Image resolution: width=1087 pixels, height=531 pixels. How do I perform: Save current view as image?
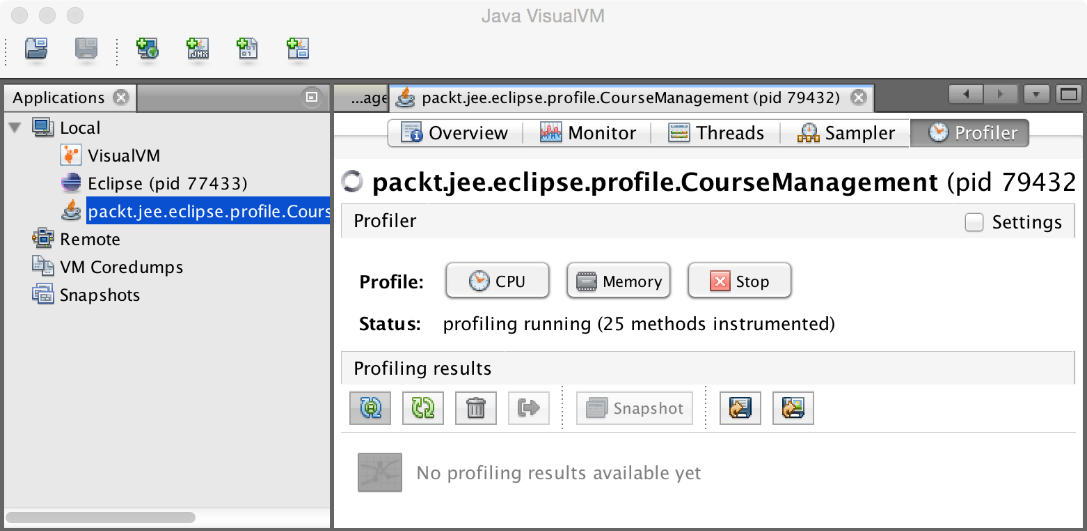[x=793, y=408]
